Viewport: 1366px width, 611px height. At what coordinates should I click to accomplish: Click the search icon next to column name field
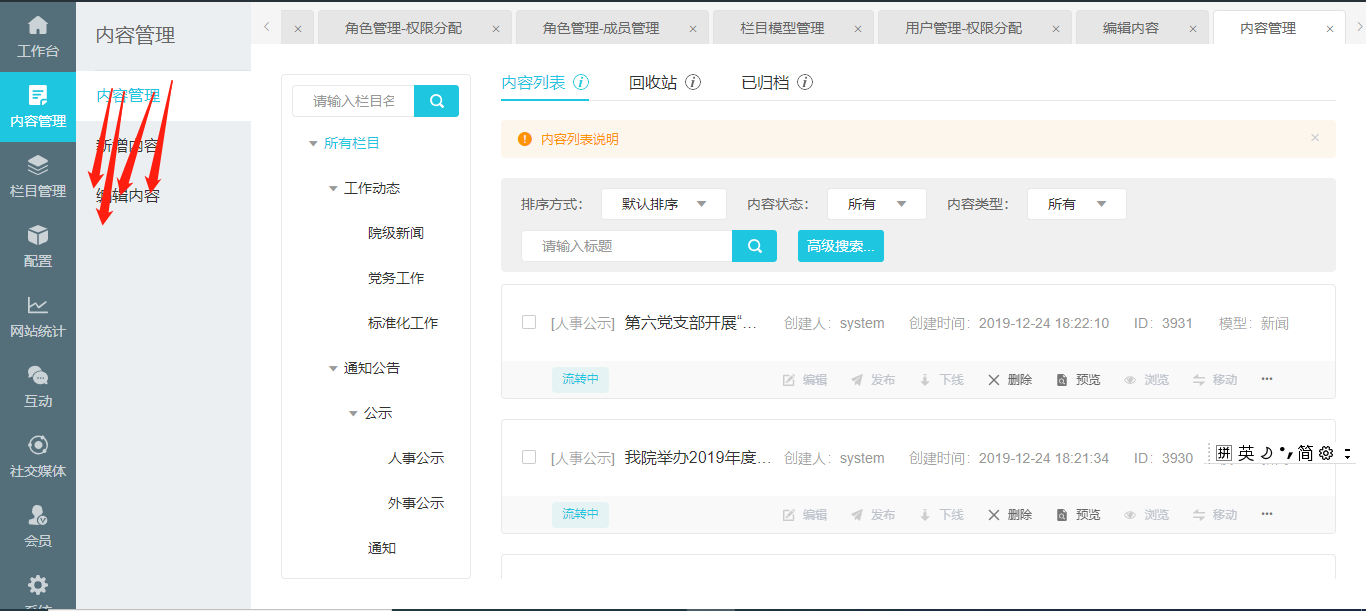point(436,101)
